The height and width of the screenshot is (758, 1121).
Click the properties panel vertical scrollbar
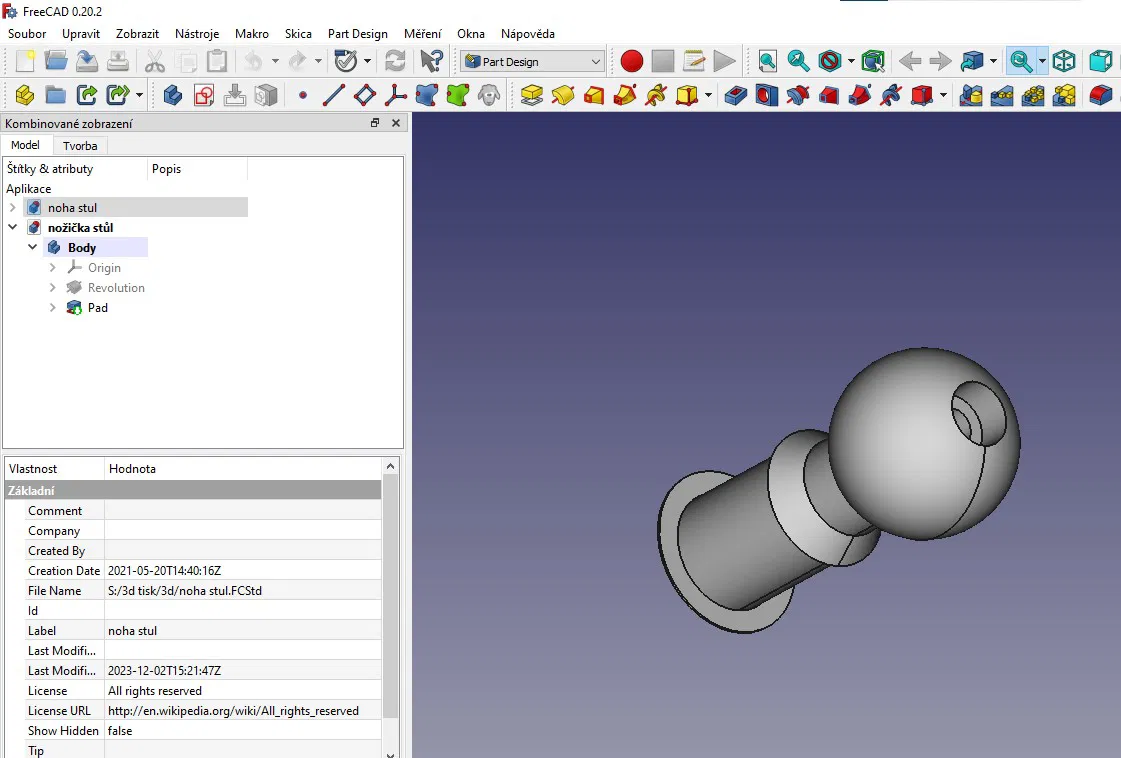(x=390, y=600)
